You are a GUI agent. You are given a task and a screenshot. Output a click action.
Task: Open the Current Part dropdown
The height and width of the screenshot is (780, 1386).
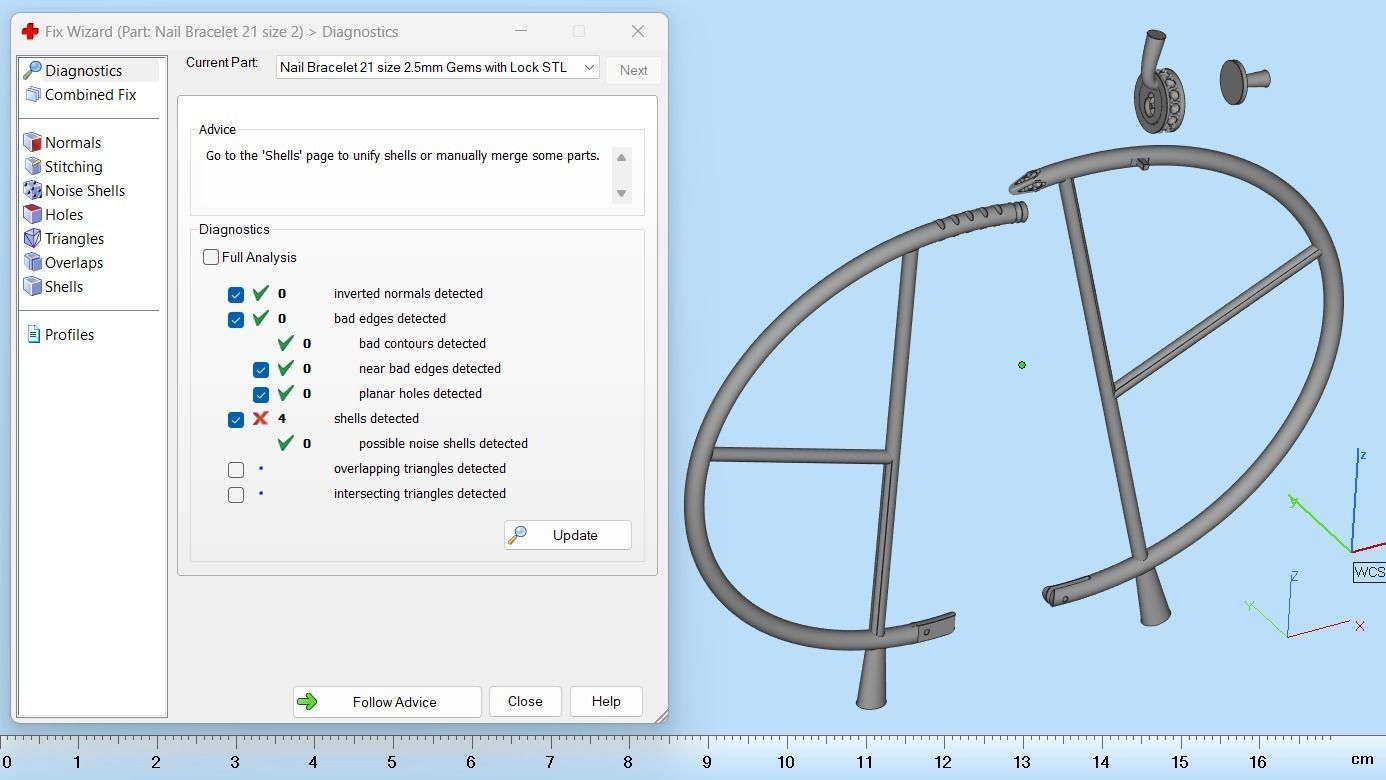(438, 67)
